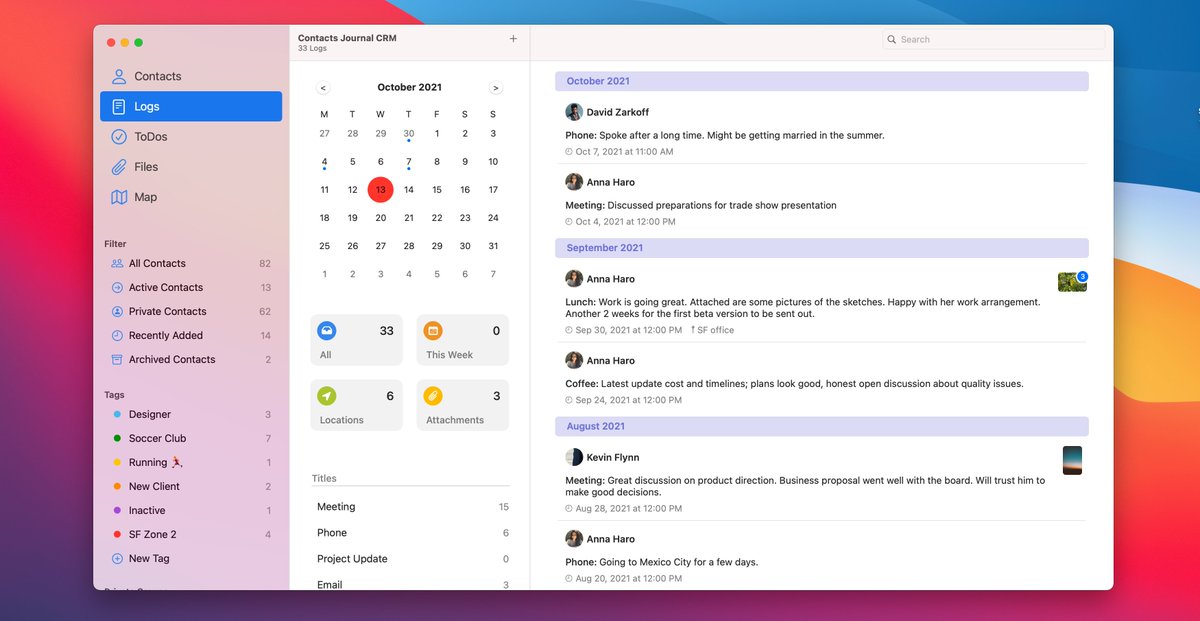The height and width of the screenshot is (621, 1200).
Task: Collapse the September 2021 section header
Action: [821, 248]
